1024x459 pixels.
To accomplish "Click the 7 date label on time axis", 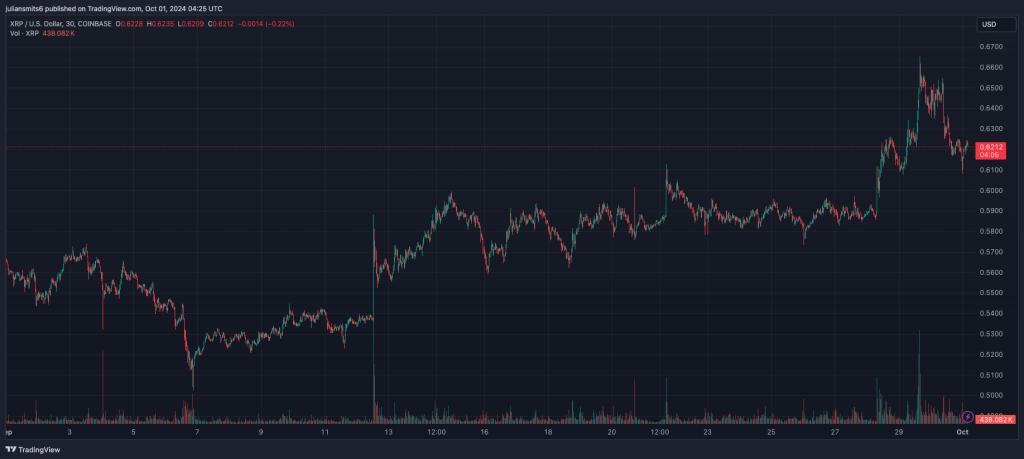I will pyautogui.click(x=197, y=432).
